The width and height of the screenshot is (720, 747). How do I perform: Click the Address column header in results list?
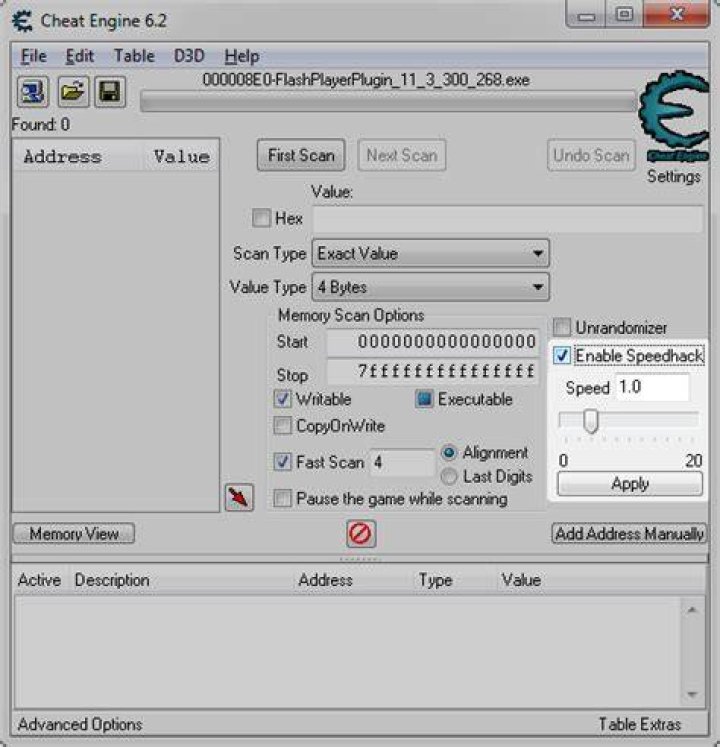pos(63,157)
